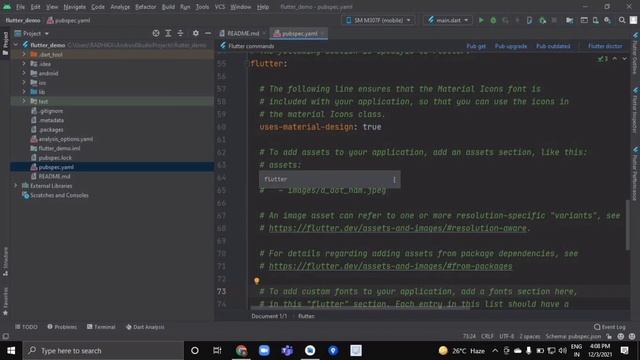Click the Windows Start button
Image resolution: width=640 pixels, height=360 pixels.
(11, 351)
